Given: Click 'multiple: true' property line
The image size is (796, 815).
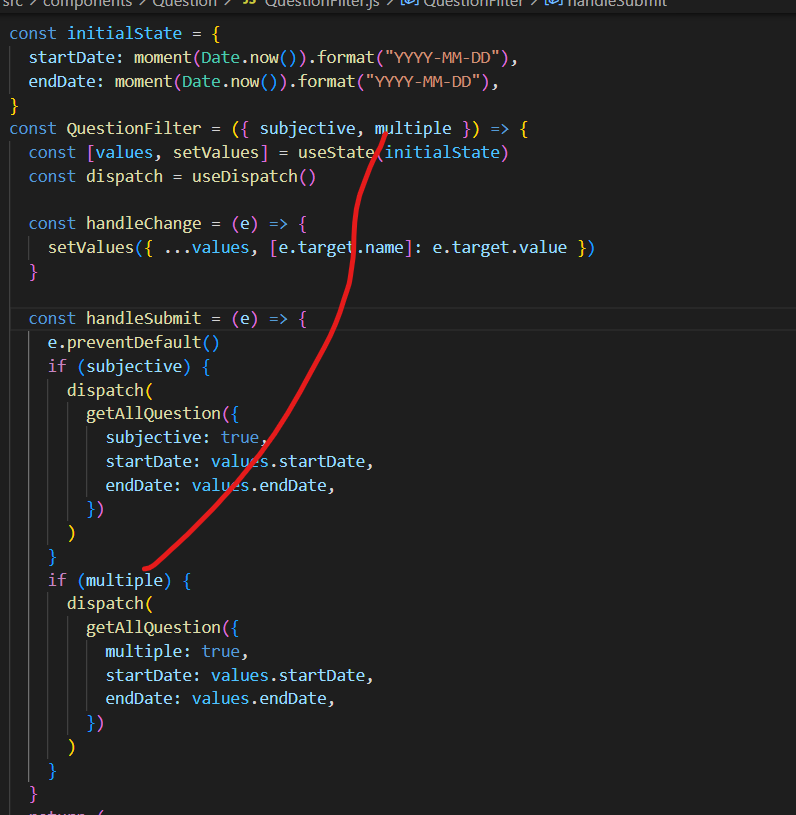Looking at the screenshot, I should [x=172, y=651].
